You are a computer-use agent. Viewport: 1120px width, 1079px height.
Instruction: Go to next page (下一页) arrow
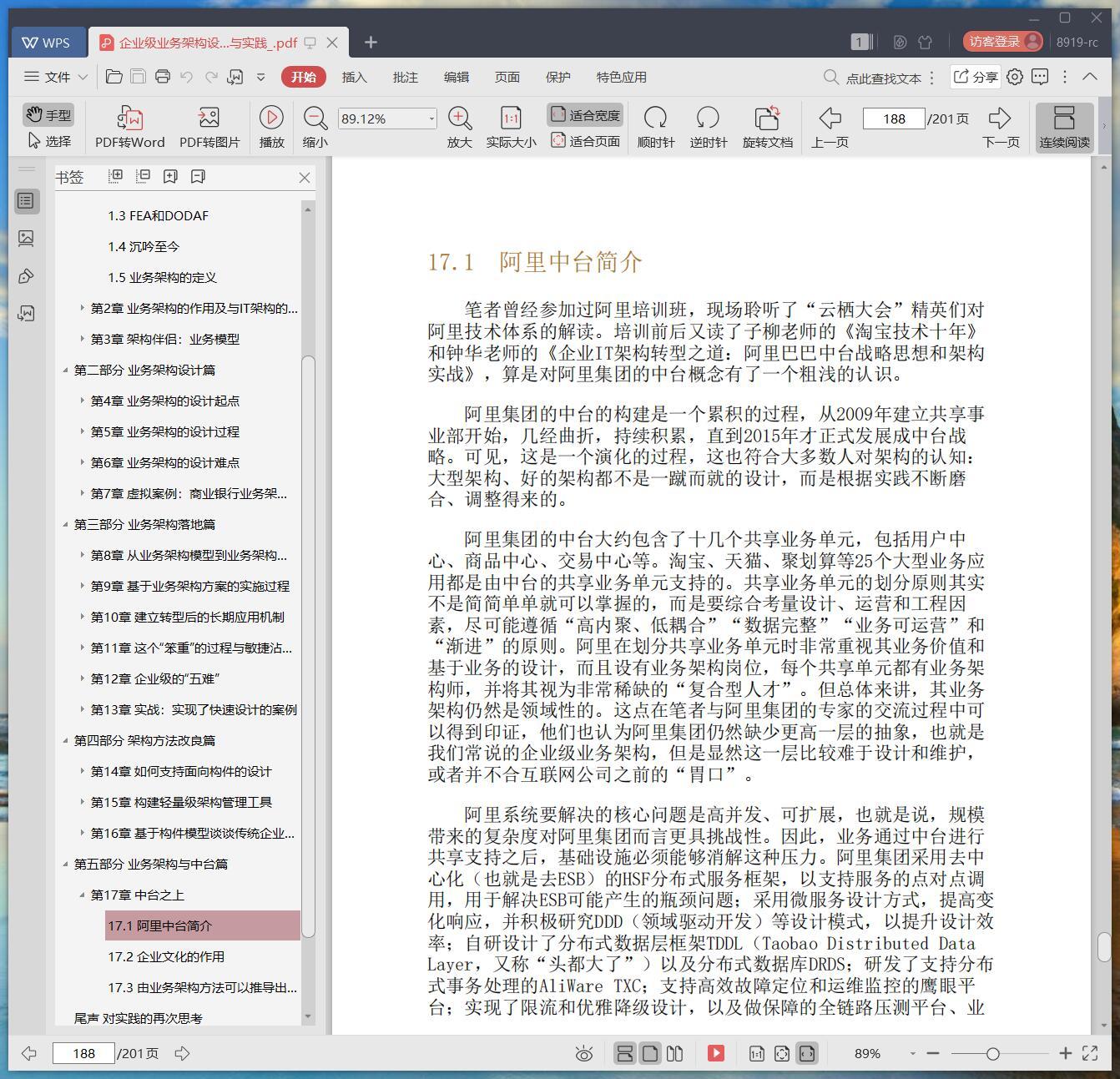1000,118
